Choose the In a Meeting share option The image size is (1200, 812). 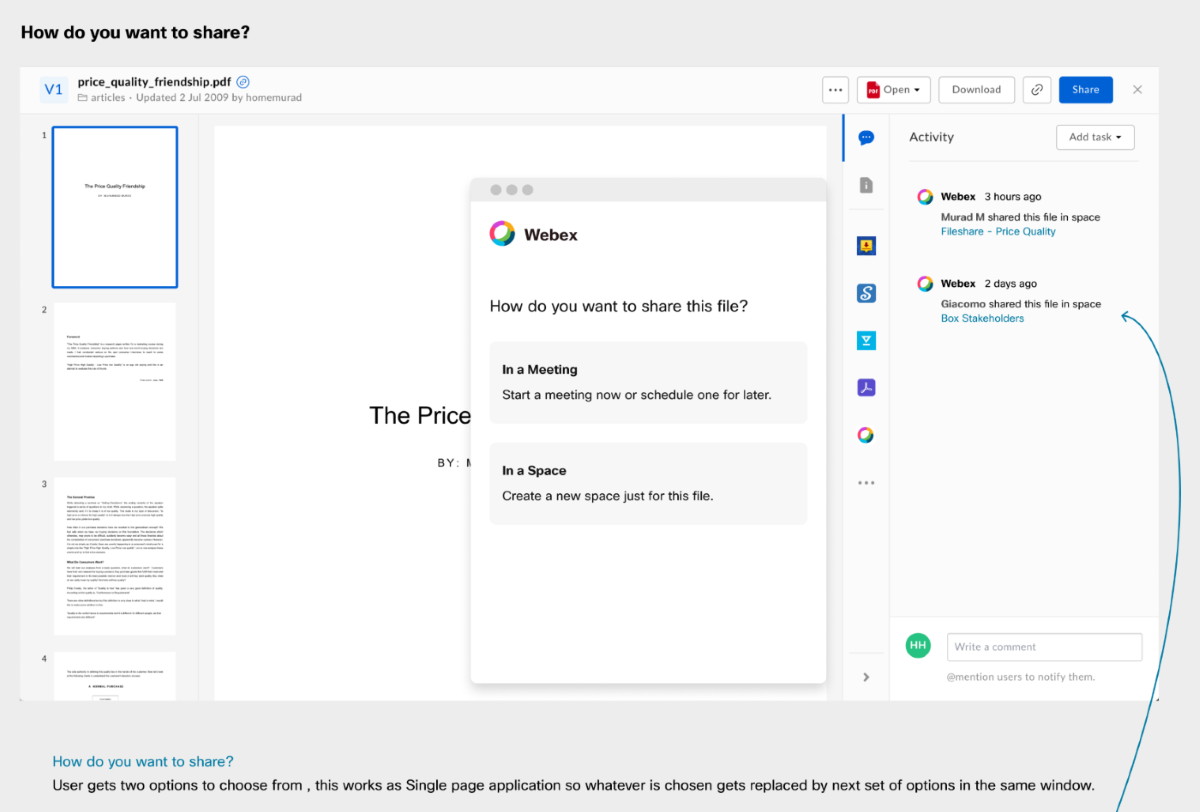point(648,382)
